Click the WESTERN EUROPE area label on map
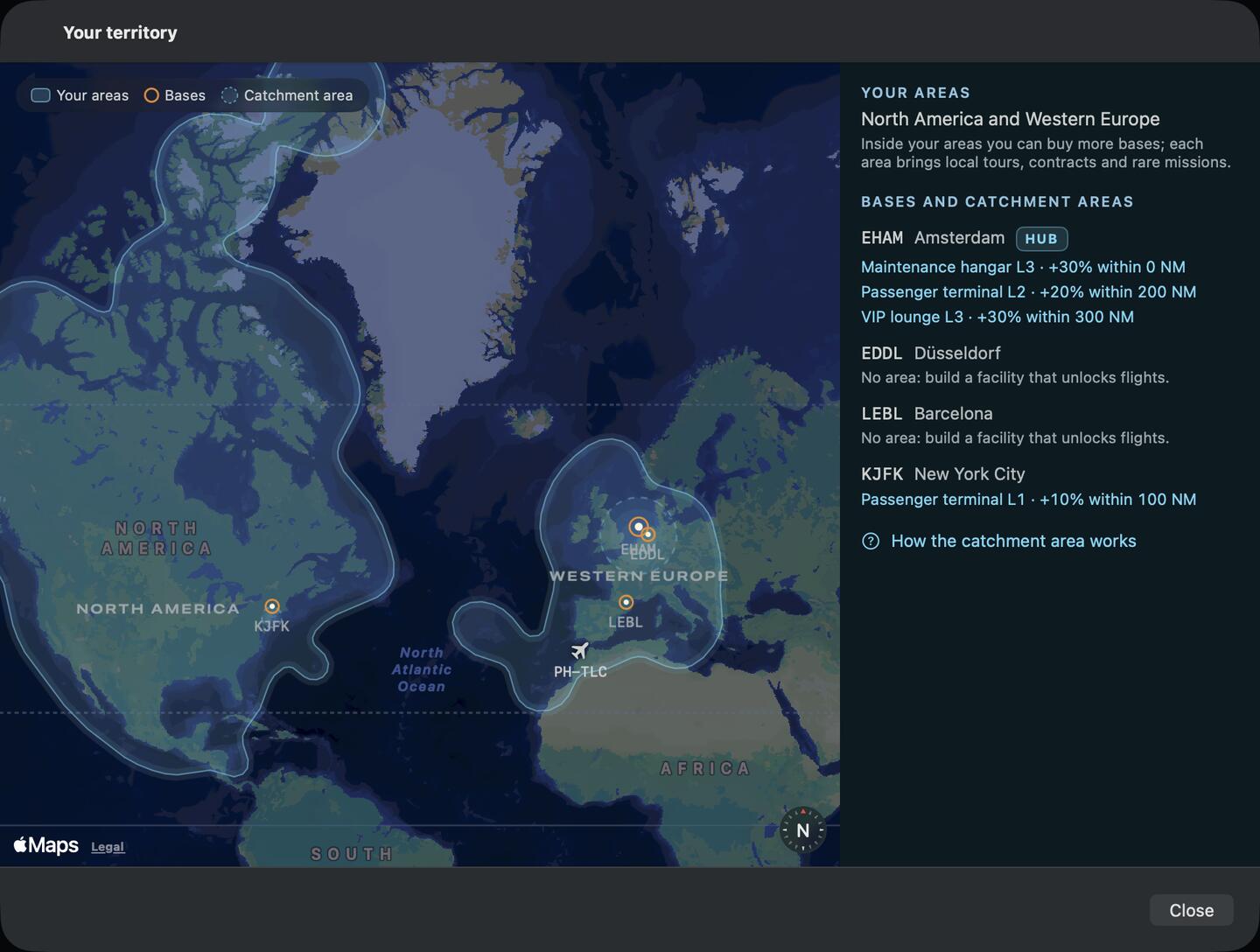Screen dimensions: 1260x952 click(639, 576)
